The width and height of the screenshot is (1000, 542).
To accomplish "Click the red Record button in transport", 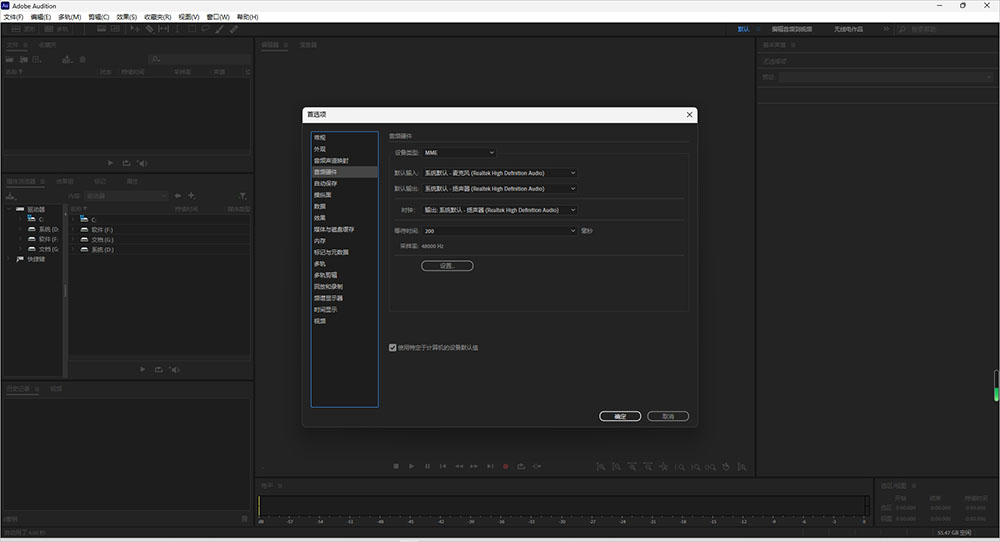I will [x=505, y=466].
